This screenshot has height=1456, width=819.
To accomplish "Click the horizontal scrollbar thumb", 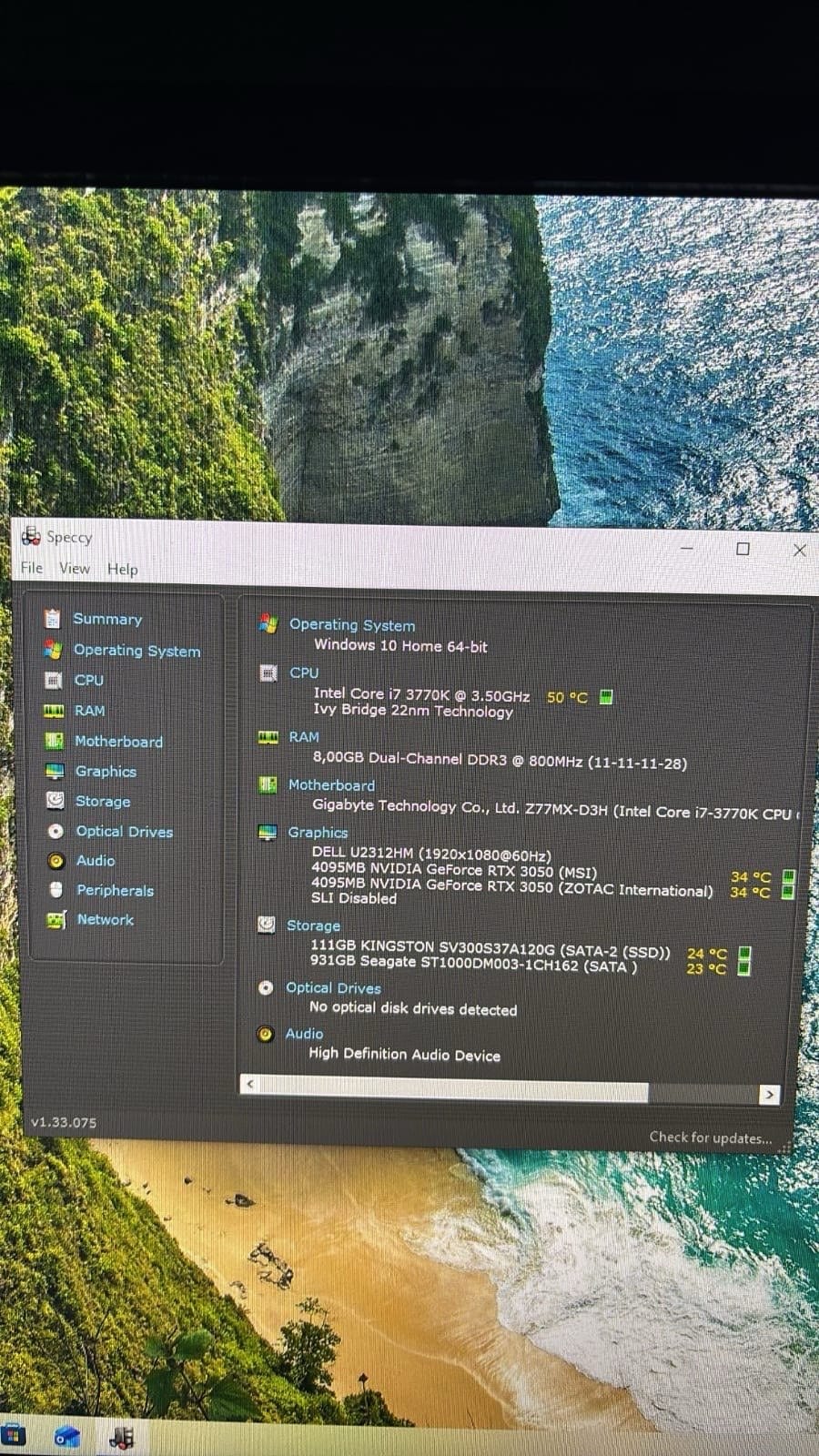I will pos(455,1089).
